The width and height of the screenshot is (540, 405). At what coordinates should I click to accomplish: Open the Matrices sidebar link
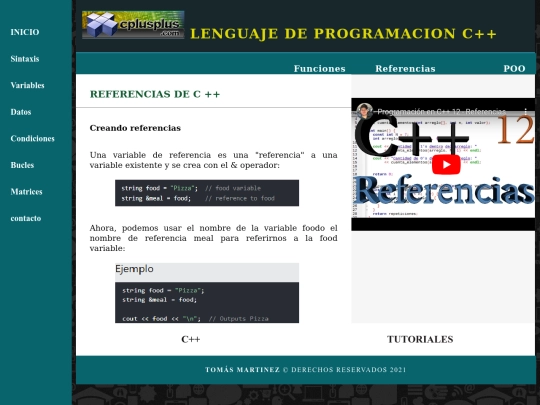27,191
